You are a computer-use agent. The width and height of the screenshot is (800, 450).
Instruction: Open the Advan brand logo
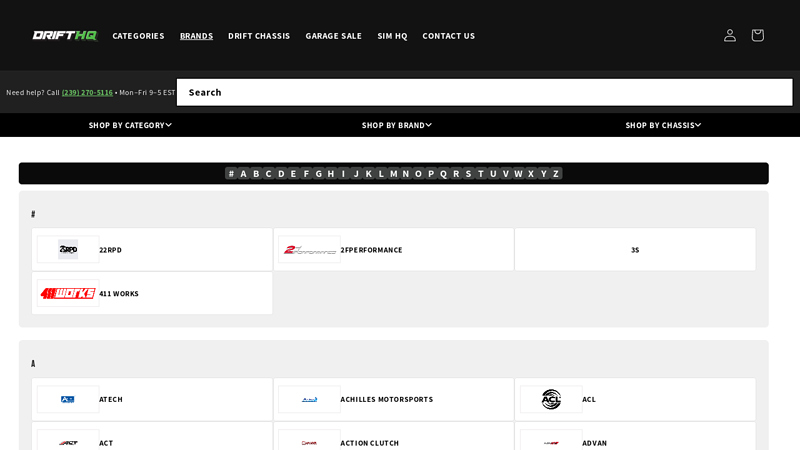pos(551,441)
